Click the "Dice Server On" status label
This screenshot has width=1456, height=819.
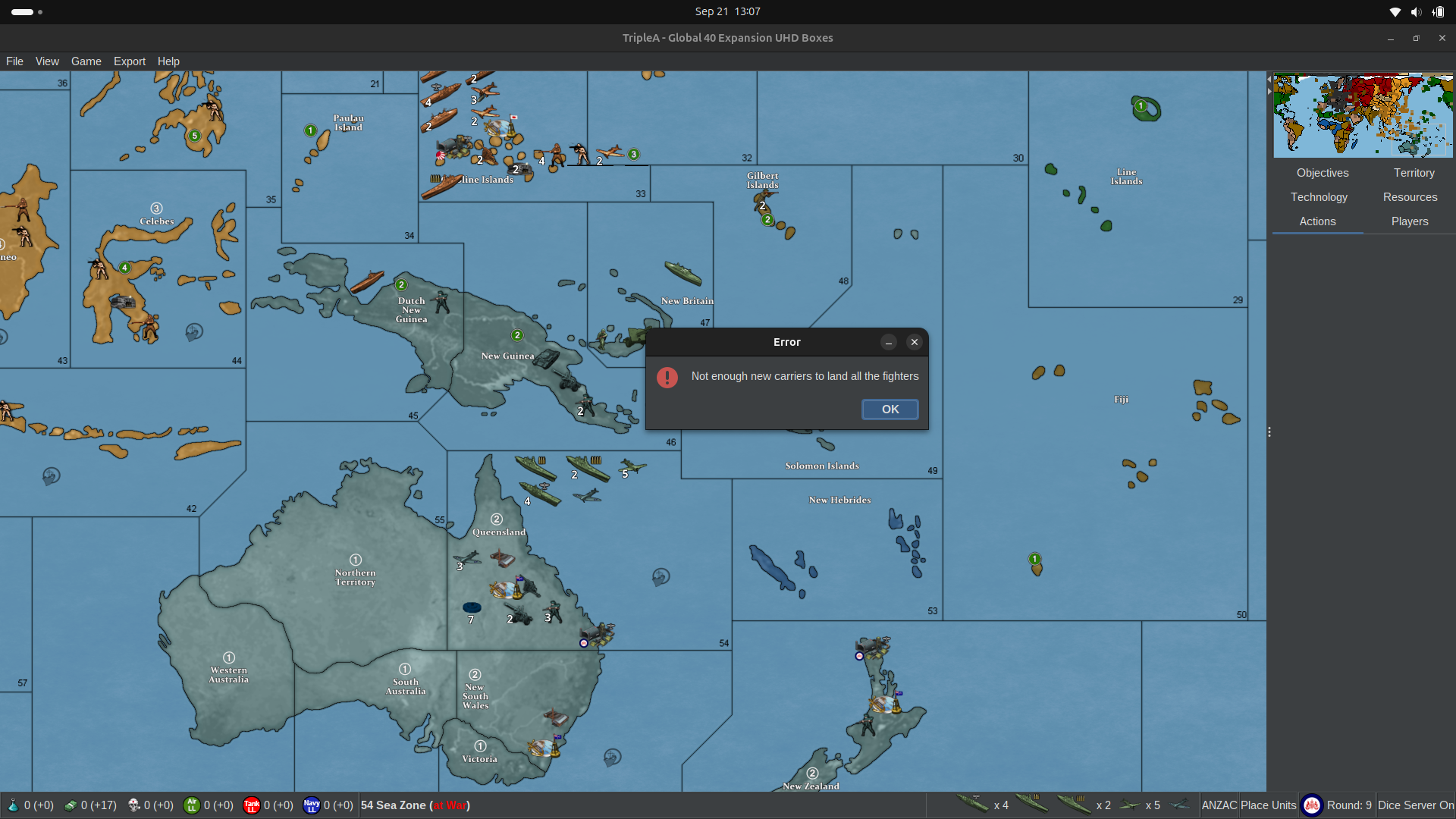(1416, 805)
